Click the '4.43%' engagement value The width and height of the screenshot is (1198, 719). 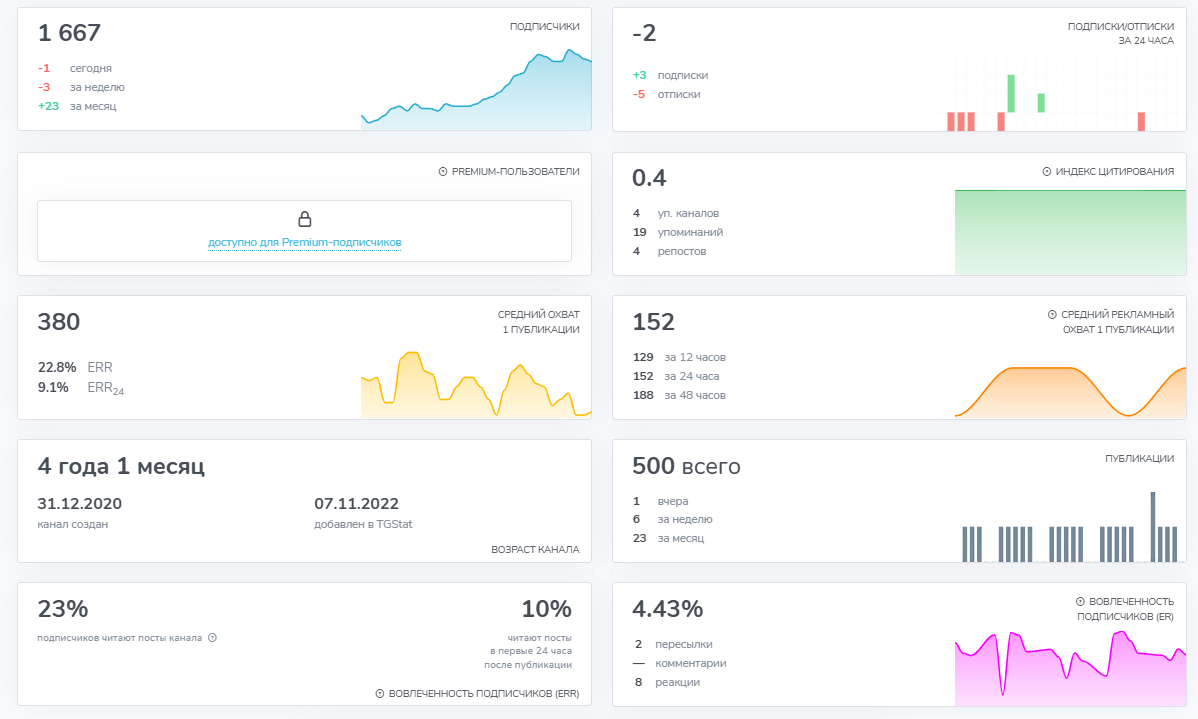(x=668, y=609)
